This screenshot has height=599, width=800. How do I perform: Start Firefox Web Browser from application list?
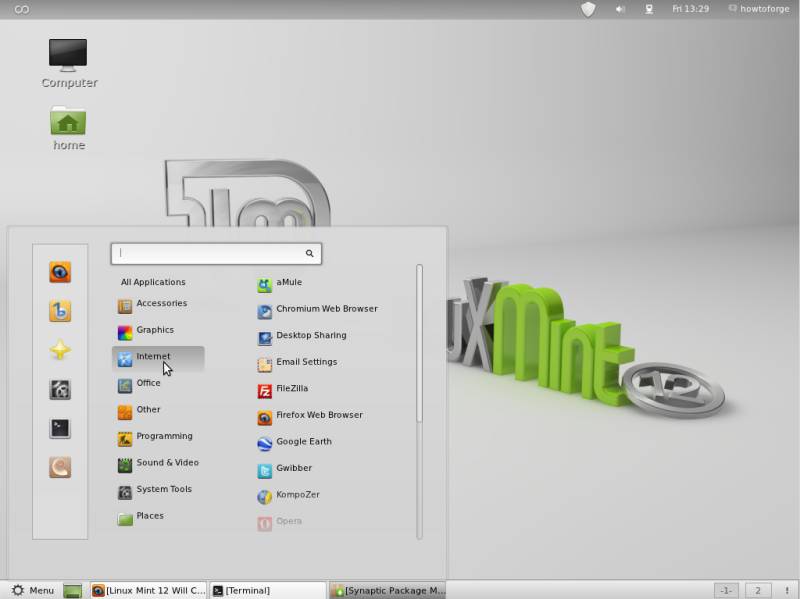(x=310, y=416)
